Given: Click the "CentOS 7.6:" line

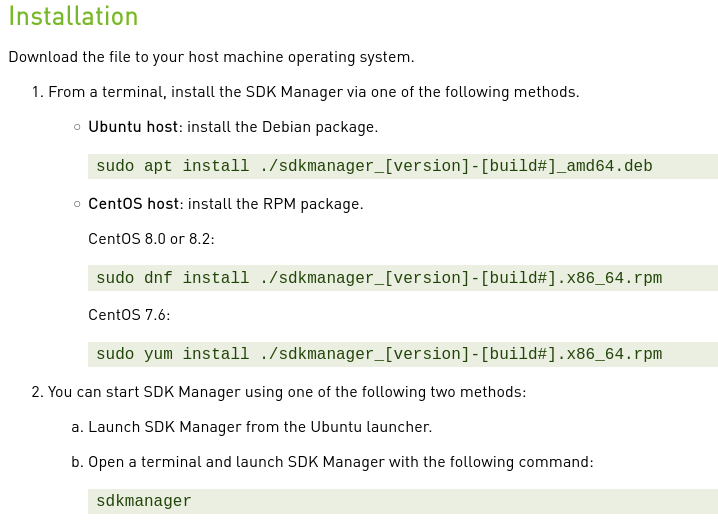Looking at the screenshot, I should click(129, 315).
